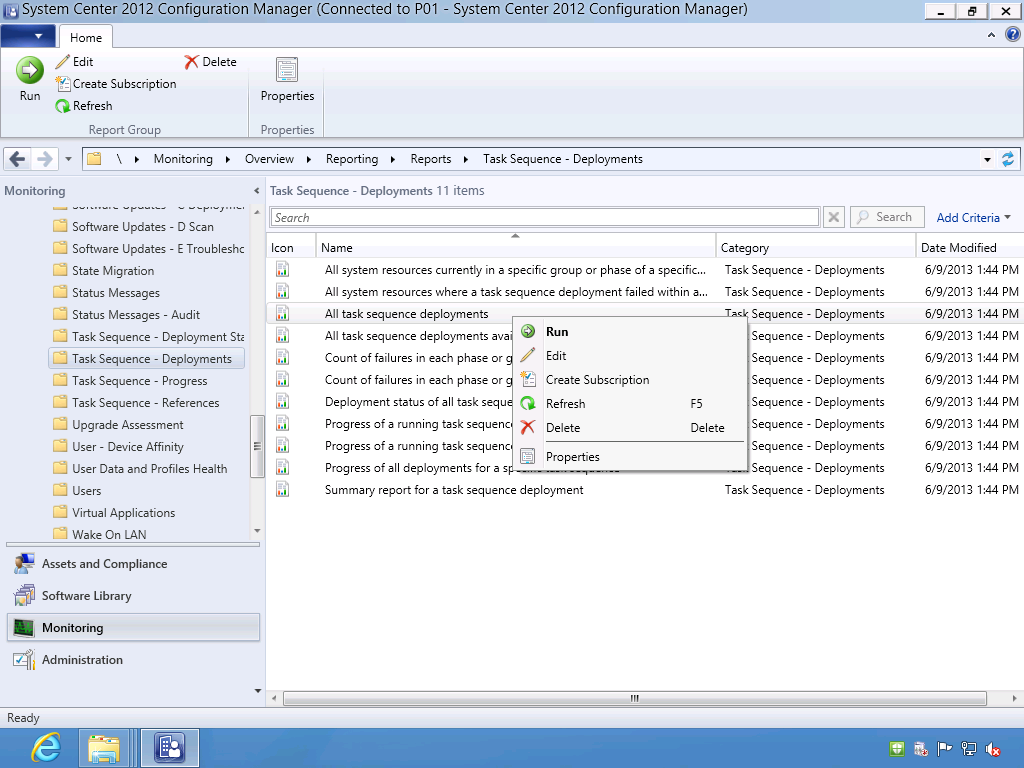Click the green Run icon in ribbon
The image size is (1024, 768).
click(x=29, y=70)
